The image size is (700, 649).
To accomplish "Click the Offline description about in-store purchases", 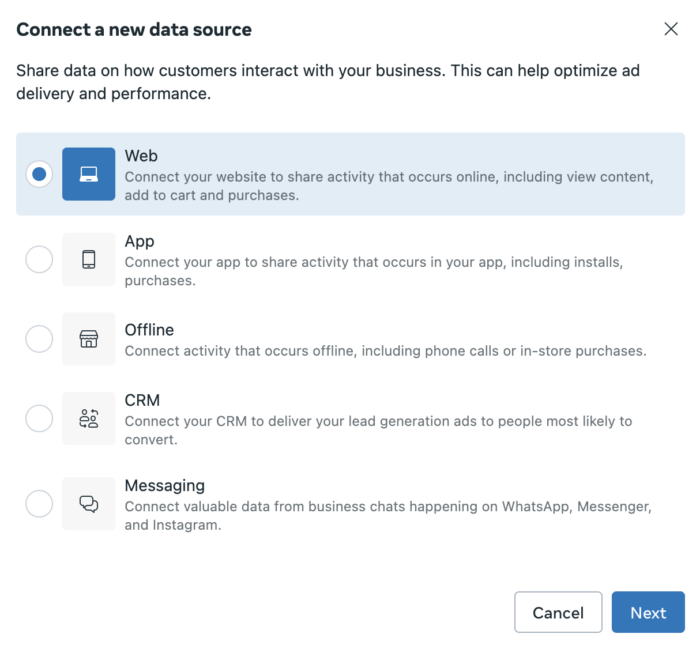I will point(385,351).
